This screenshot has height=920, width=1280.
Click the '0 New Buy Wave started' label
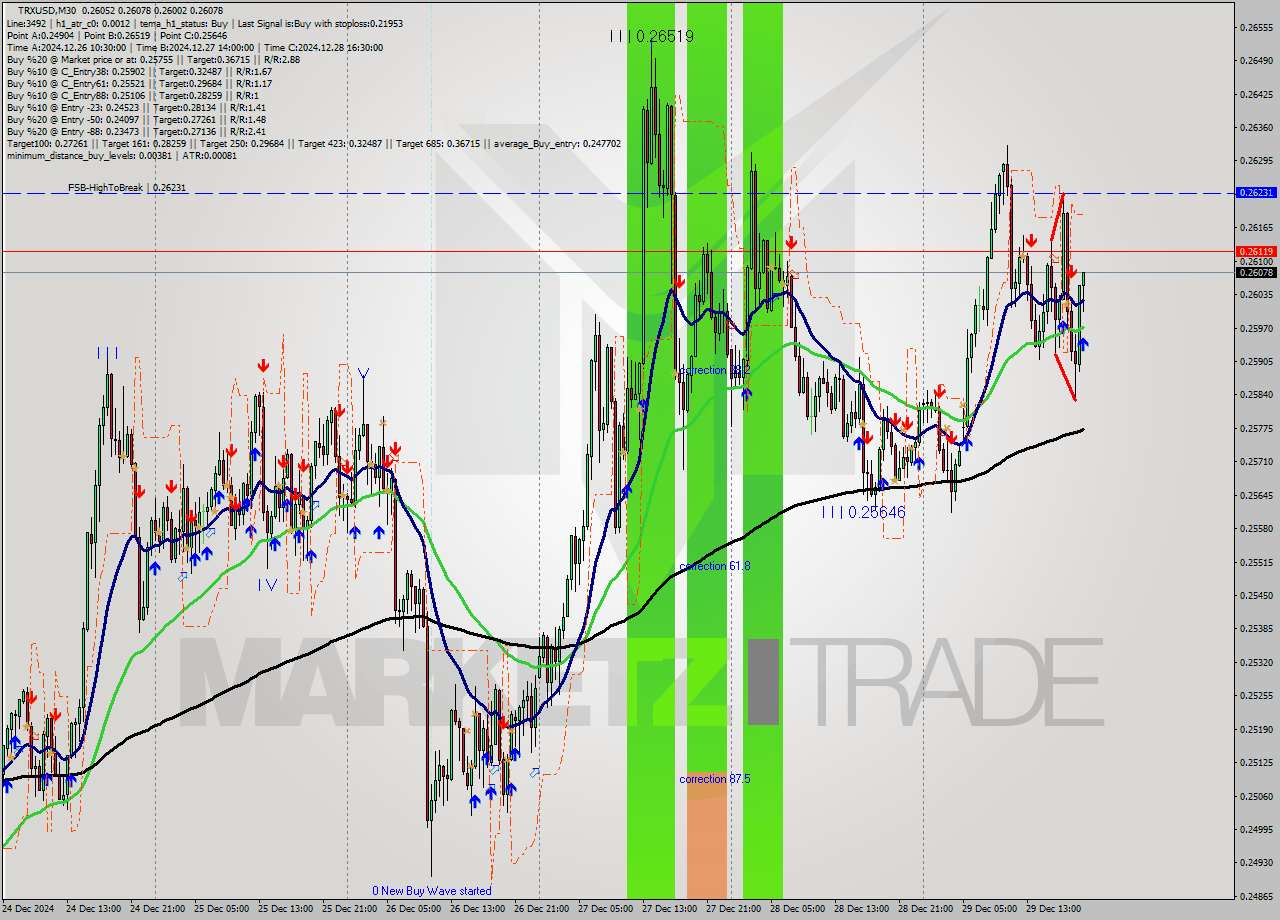tap(431, 891)
